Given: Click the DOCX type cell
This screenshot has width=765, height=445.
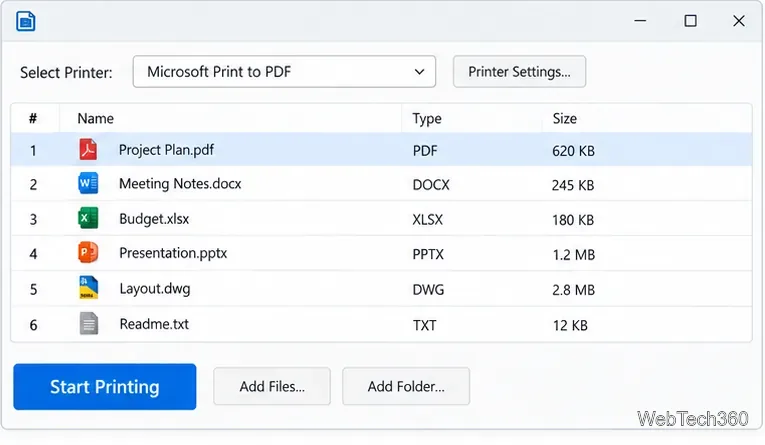Looking at the screenshot, I should coord(431,185).
